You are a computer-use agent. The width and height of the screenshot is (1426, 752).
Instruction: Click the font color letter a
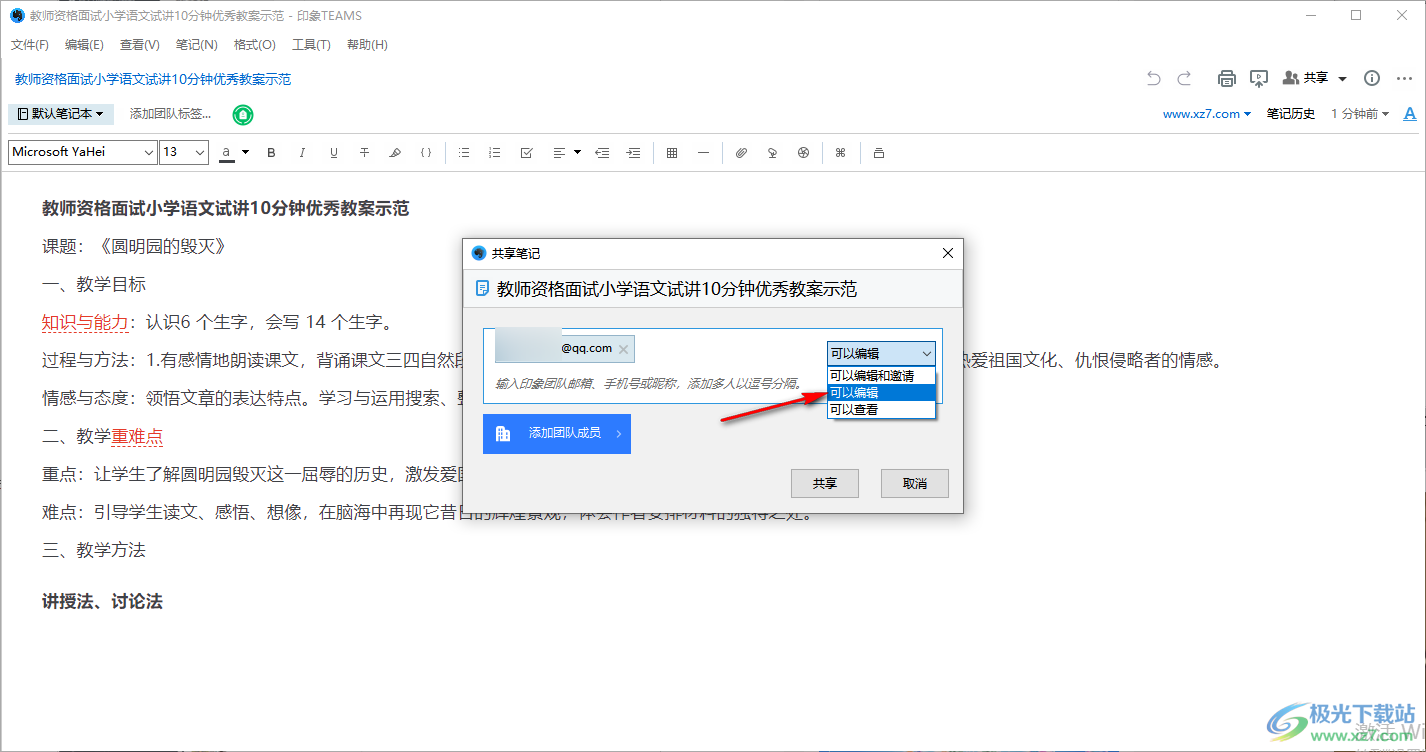click(x=227, y=152)
